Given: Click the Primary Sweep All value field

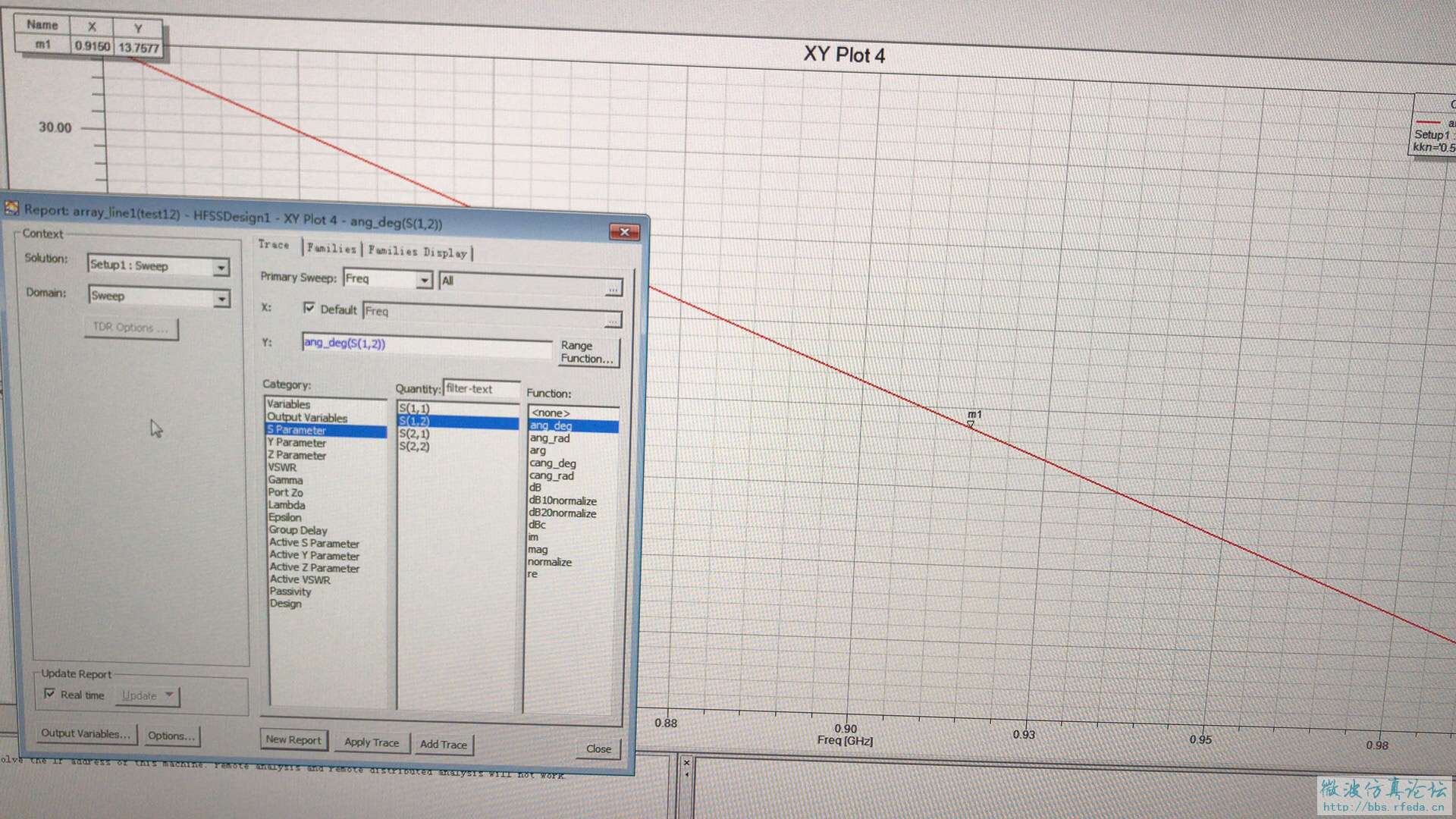Looking at the screenshot, I should [523, 282].
